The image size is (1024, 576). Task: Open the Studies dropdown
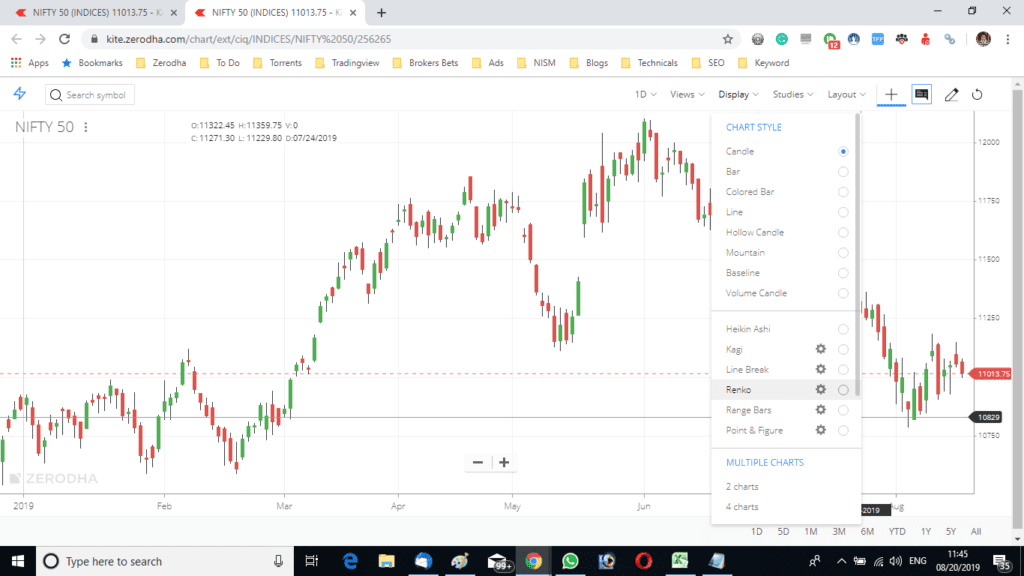pos(791,94)
